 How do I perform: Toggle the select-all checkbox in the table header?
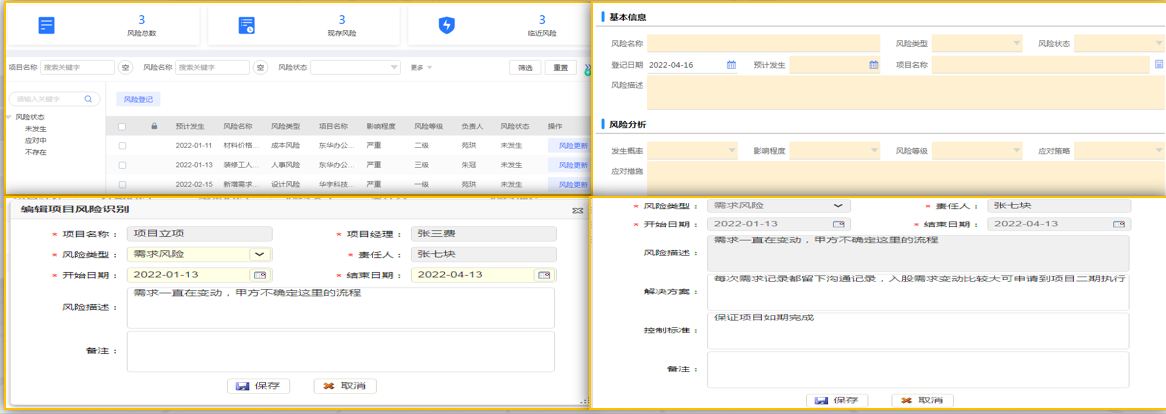tap(122, 126)
